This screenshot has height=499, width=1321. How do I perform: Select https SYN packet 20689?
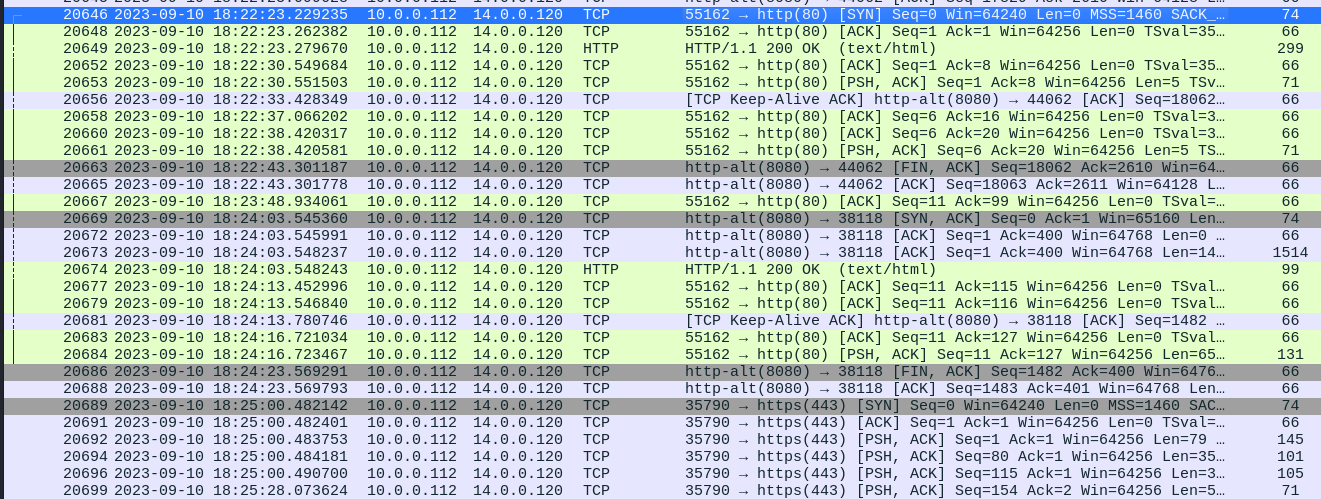[x=660, y=406]
